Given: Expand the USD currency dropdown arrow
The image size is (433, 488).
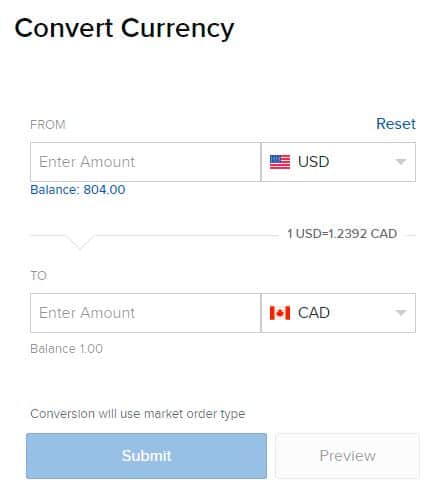Looking at the screenshot, I should (400, 162).
